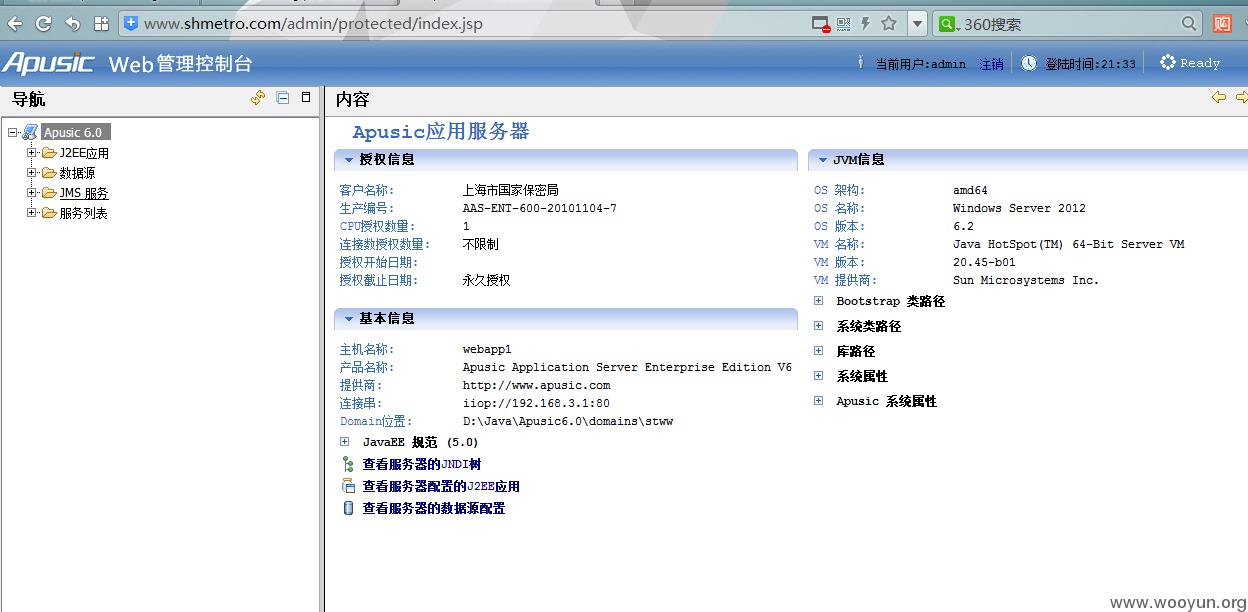Click the Apusic应用服务器 page heading

[441, 132]
